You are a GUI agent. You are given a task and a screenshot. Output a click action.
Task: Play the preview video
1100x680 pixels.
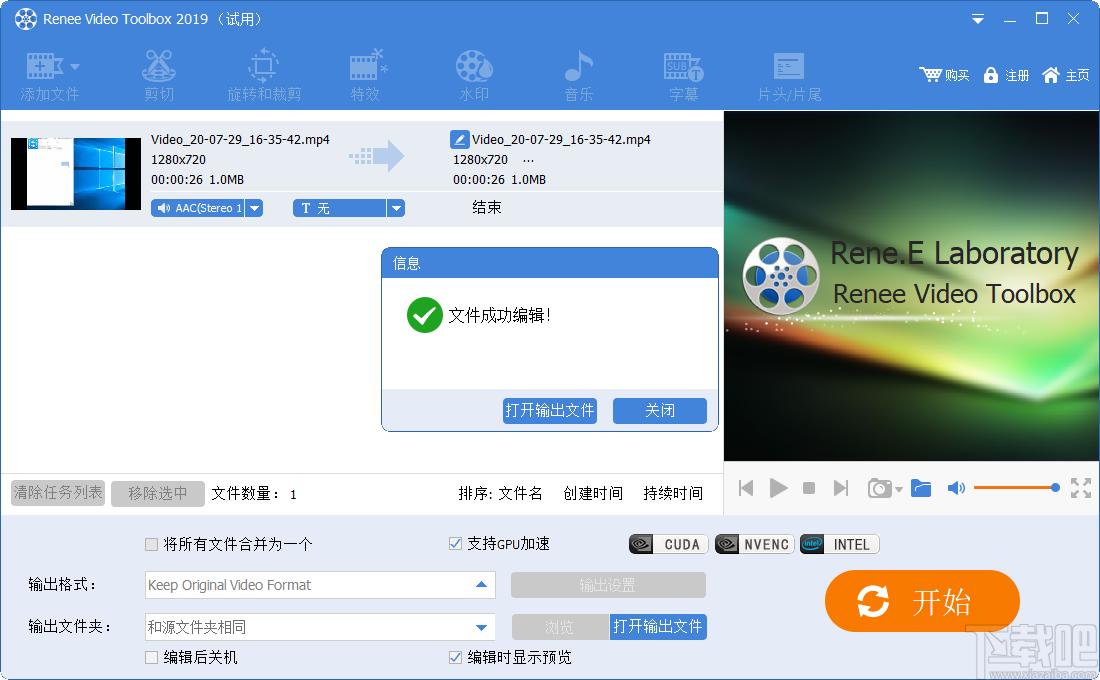pyautogui.click(x=778, y=488)
